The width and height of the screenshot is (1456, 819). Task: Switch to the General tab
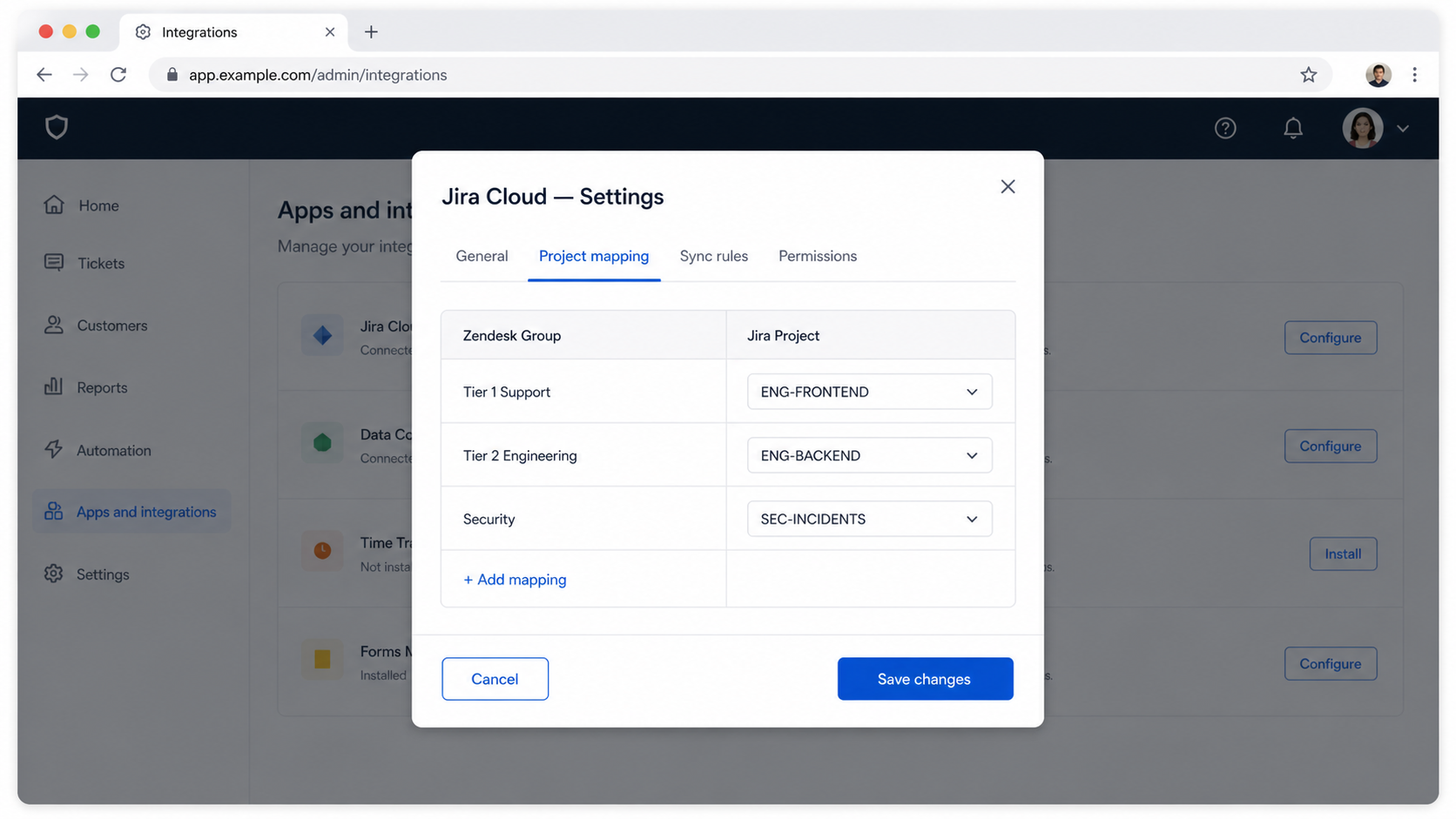click(x=482, y=256)
